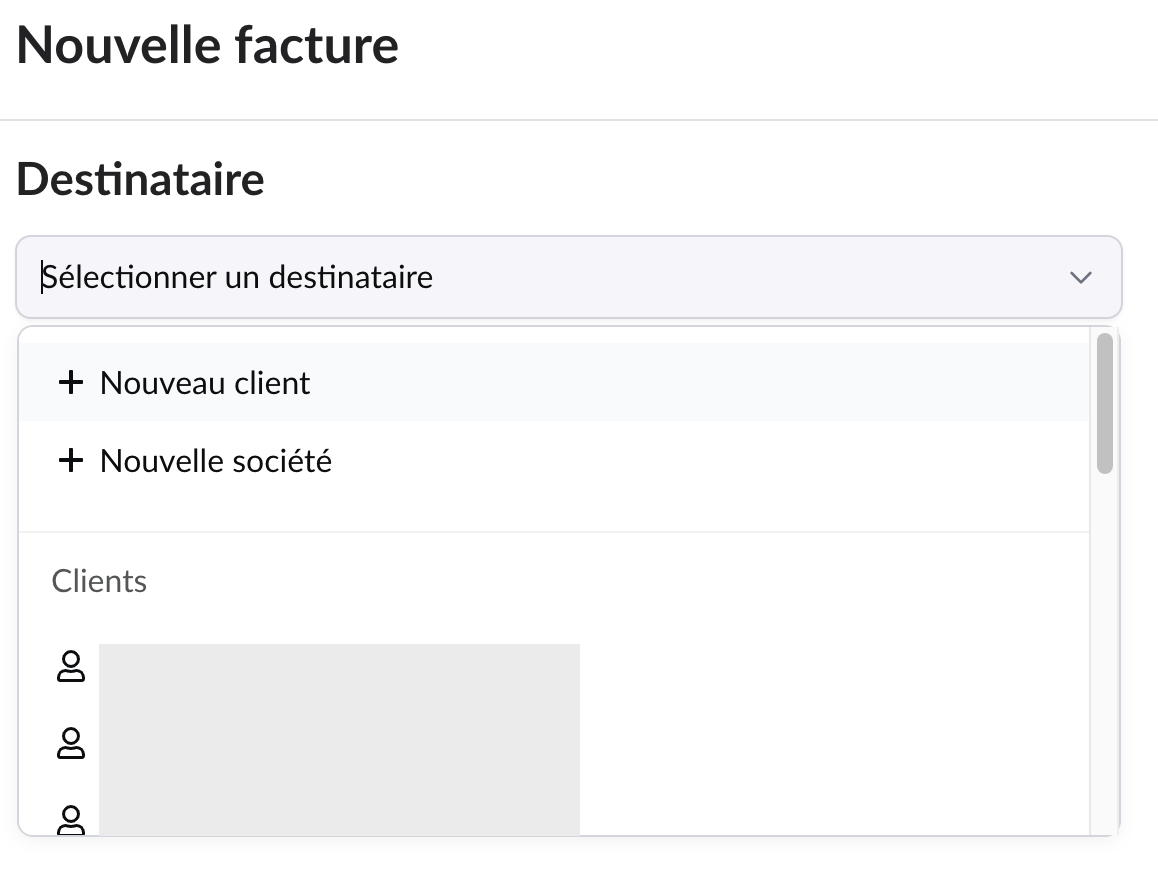Screen dimensions: 1158x870
Task: Click the third, partially visible person icon
Action: point(70,820)
